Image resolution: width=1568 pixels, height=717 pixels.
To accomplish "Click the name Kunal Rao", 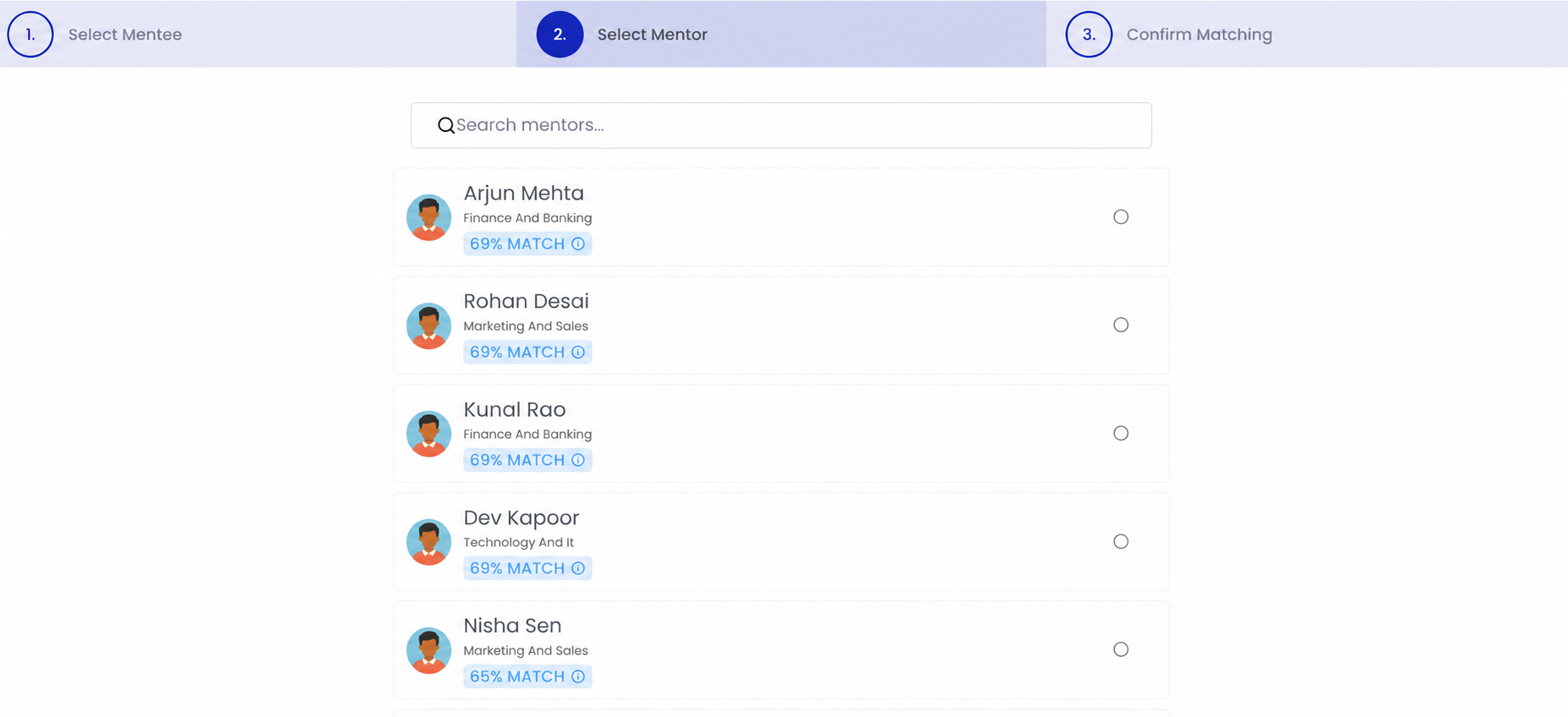I will coord(514,410).
